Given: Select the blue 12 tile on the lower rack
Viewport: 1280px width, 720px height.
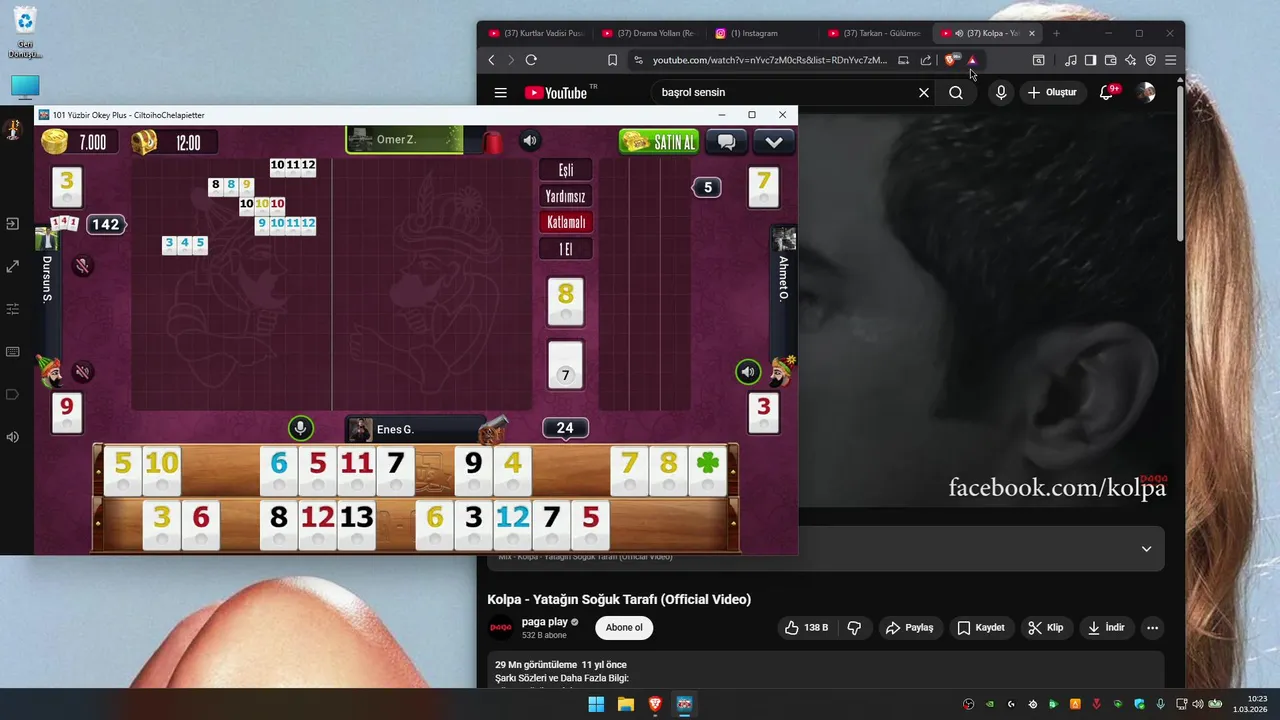Looking at the screenshot, I should [x=512, y=525].
